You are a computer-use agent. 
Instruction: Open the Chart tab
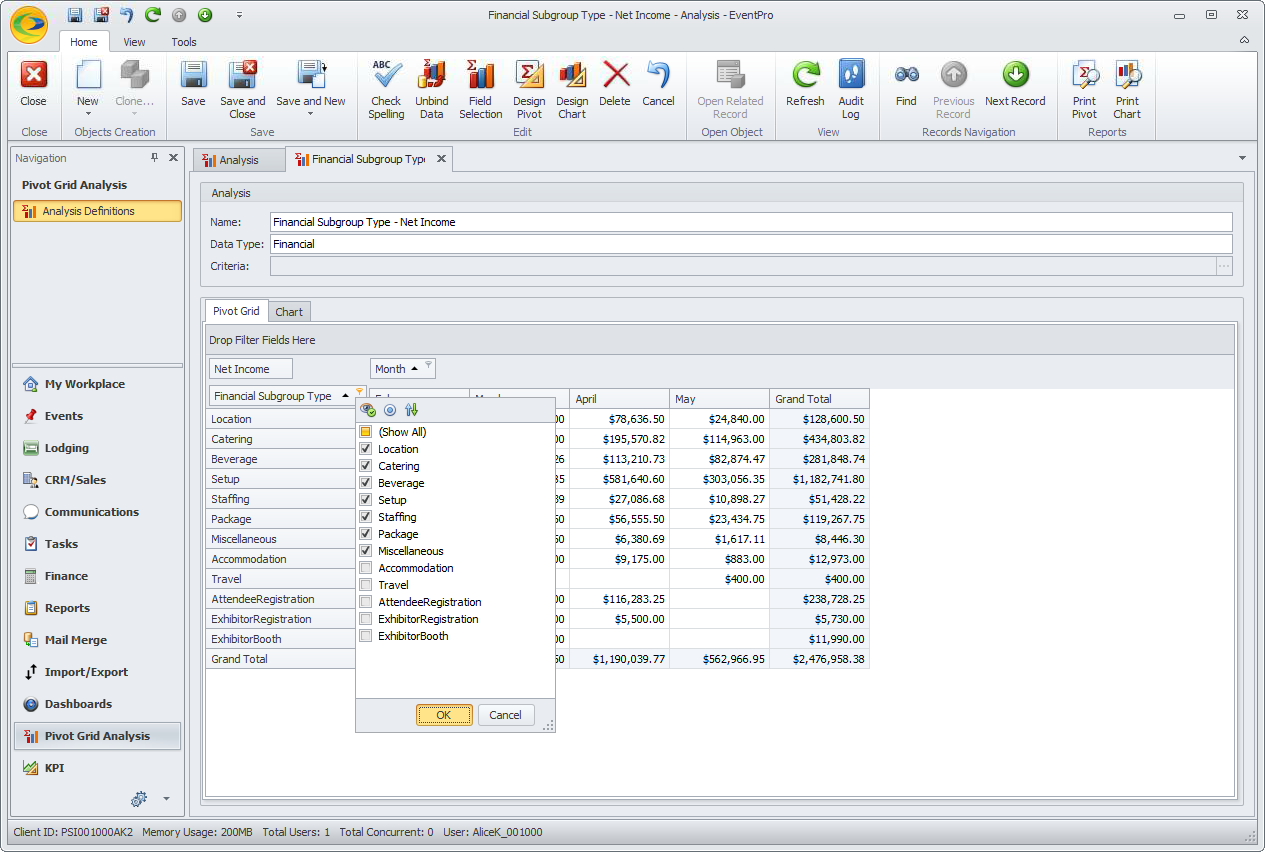click(x=289, y=312)
